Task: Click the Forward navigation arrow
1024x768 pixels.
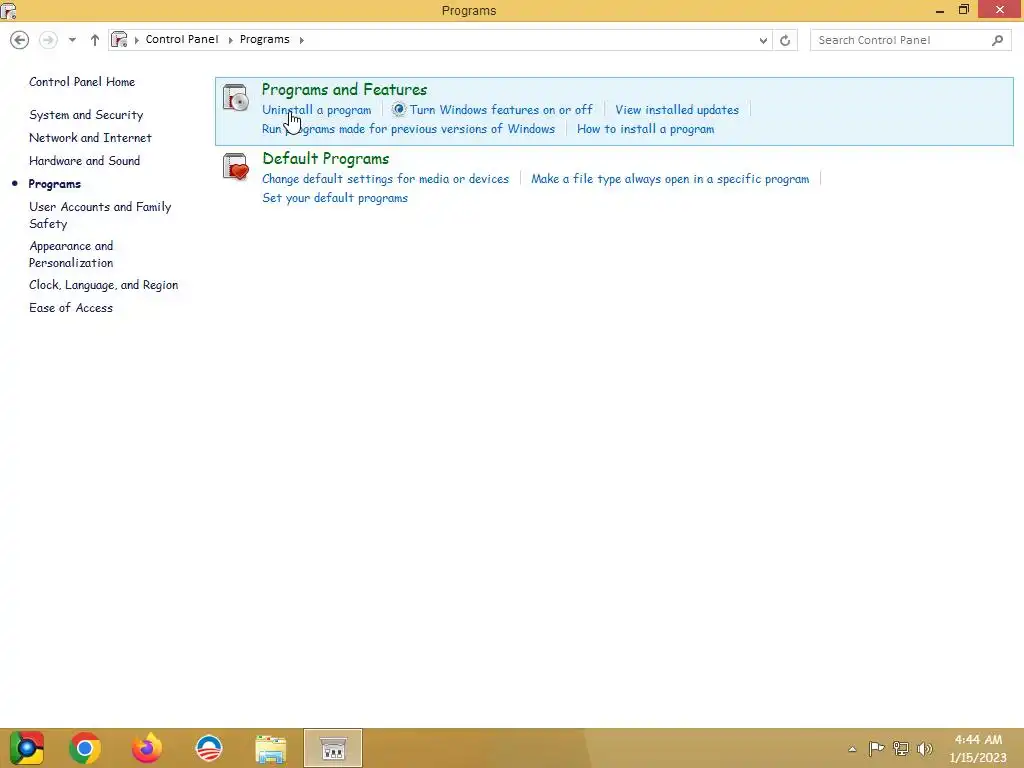Action: (48, 40)
